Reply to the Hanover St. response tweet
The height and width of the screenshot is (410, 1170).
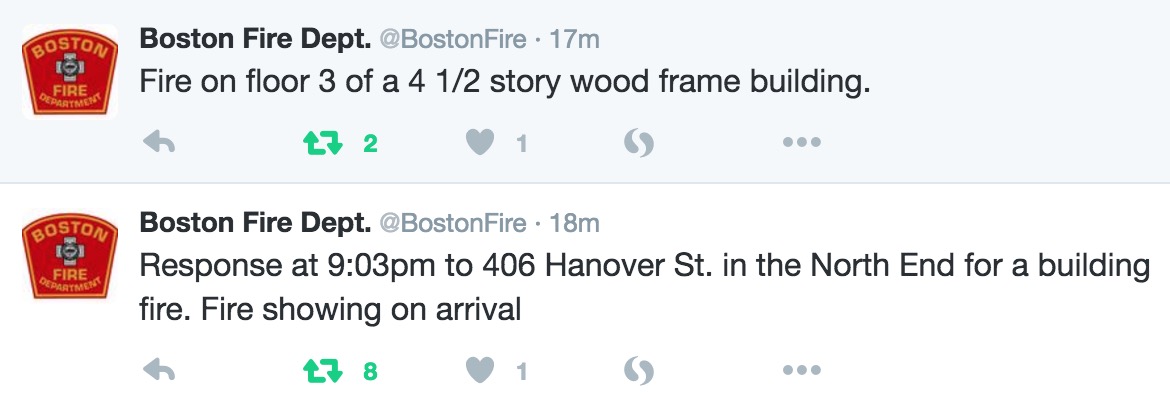tap(158, 369)
